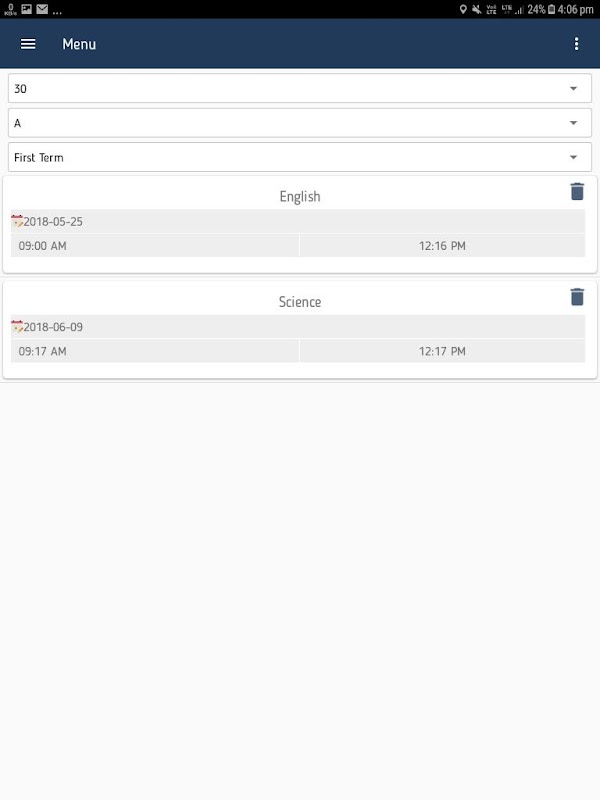The width and height of the screenshot is (600, 800).
Task: Select the English exam date 2018-05-25
Action: 54,222
